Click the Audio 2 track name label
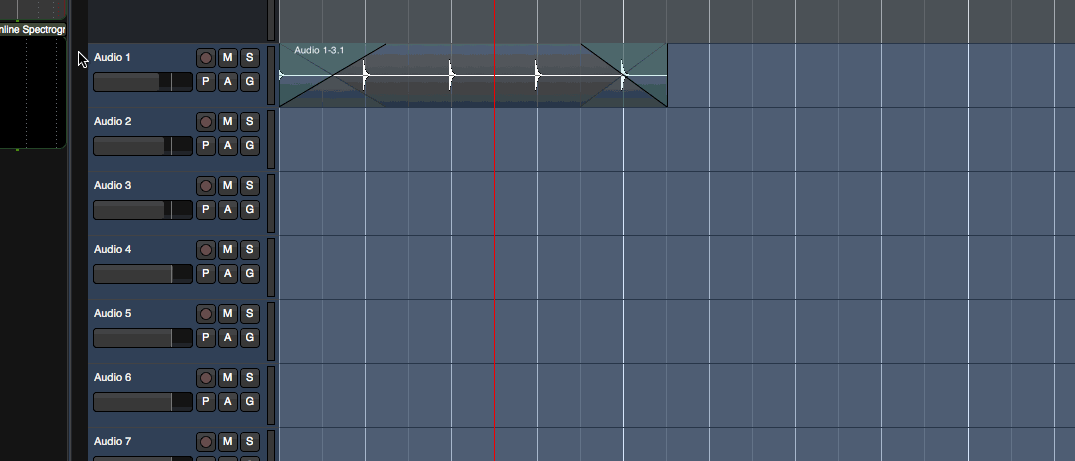 [x=113, y=122]
